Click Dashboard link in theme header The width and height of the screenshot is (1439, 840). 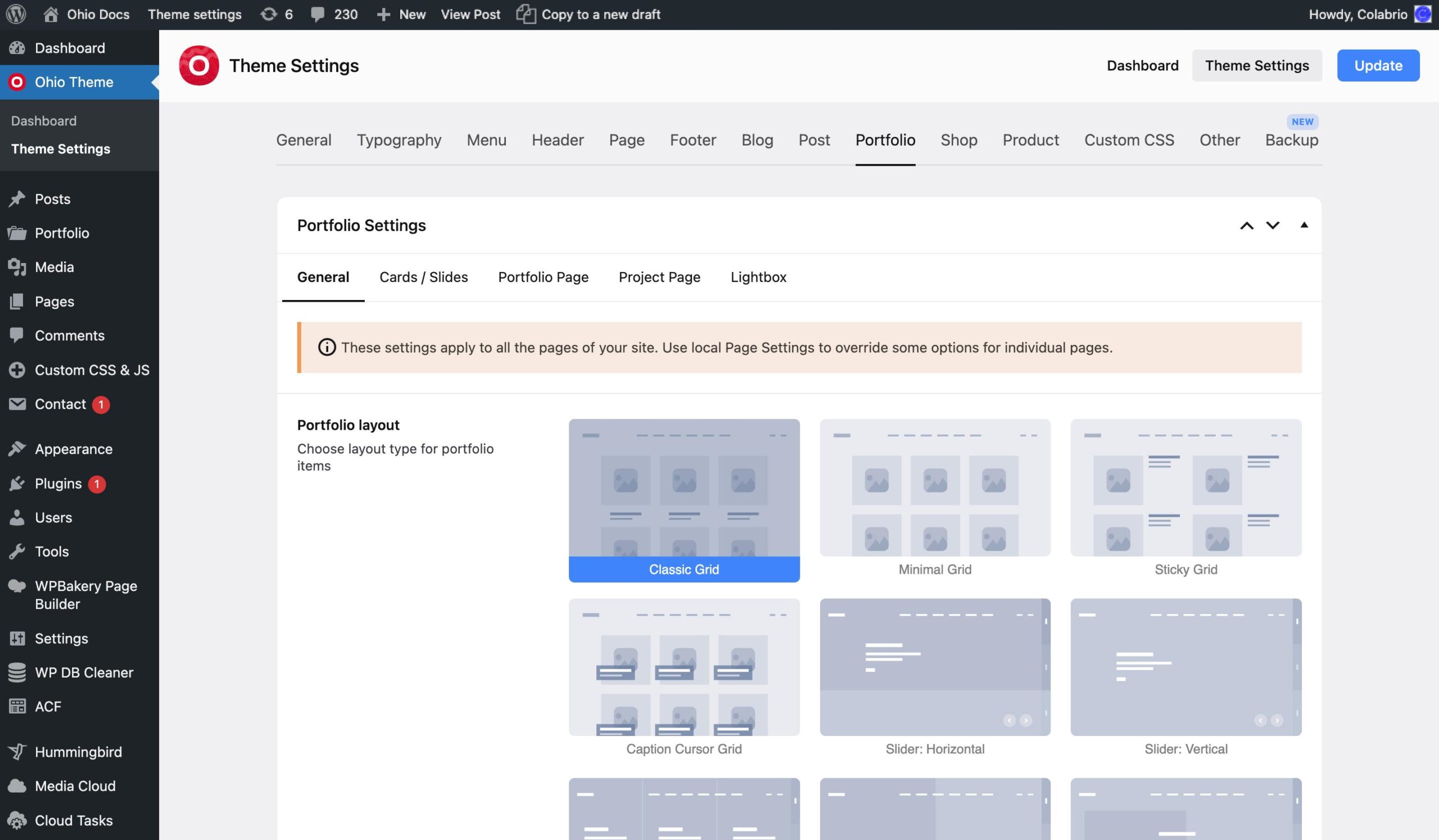1142,66
